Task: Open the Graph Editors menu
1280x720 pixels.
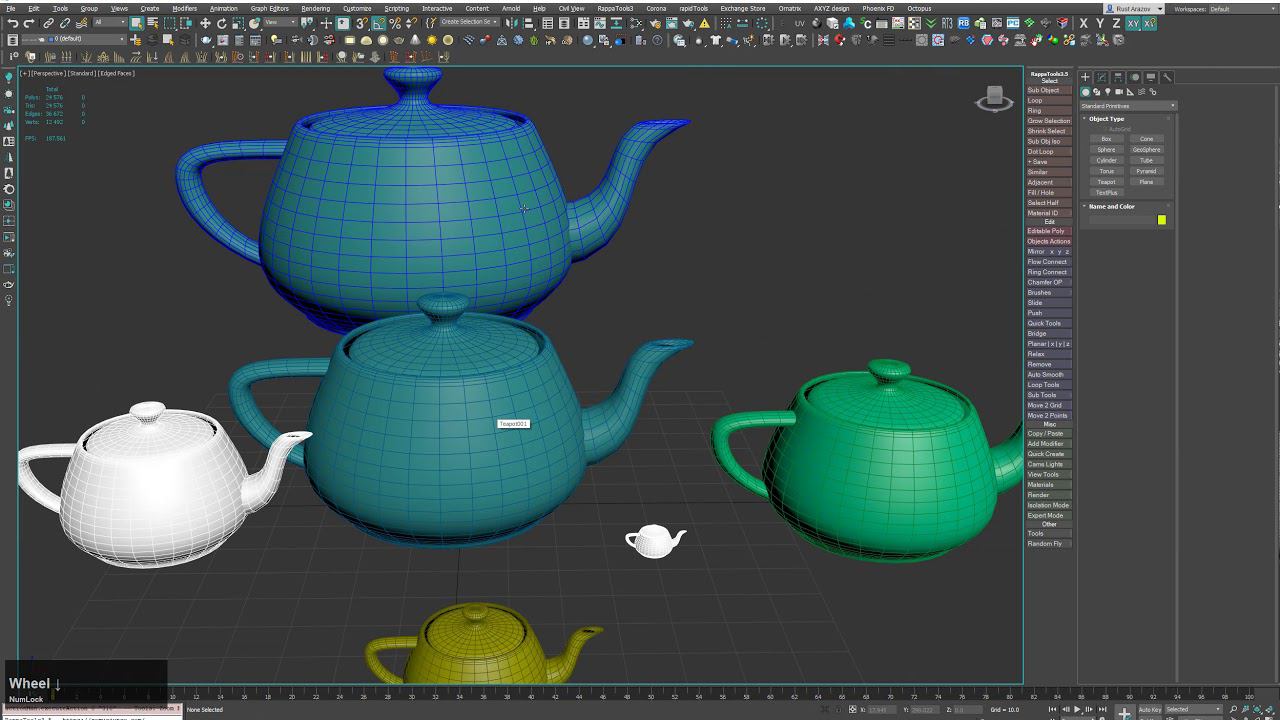Action: tap(270, 8)
